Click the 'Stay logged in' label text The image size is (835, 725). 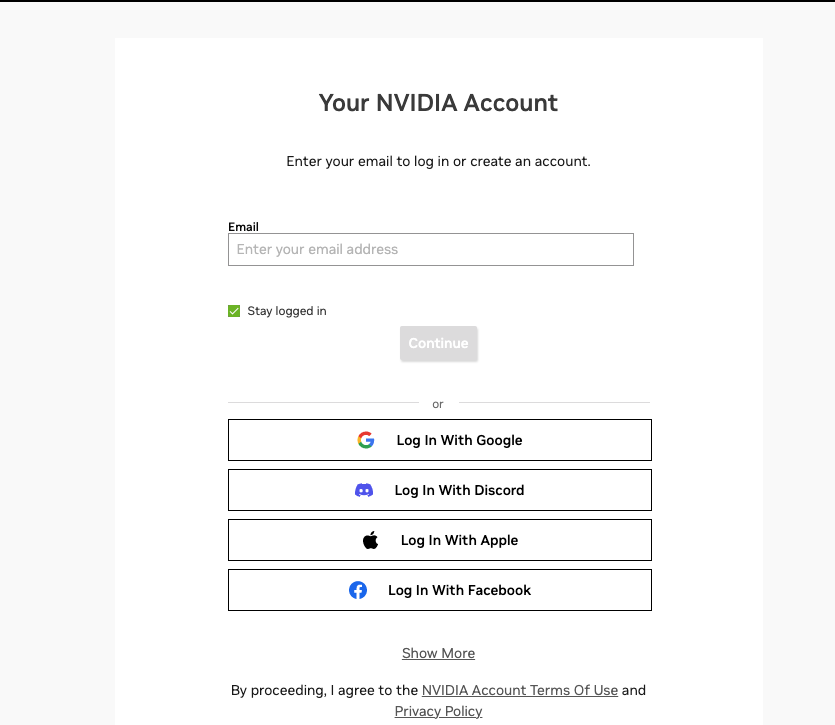point(287,311)
